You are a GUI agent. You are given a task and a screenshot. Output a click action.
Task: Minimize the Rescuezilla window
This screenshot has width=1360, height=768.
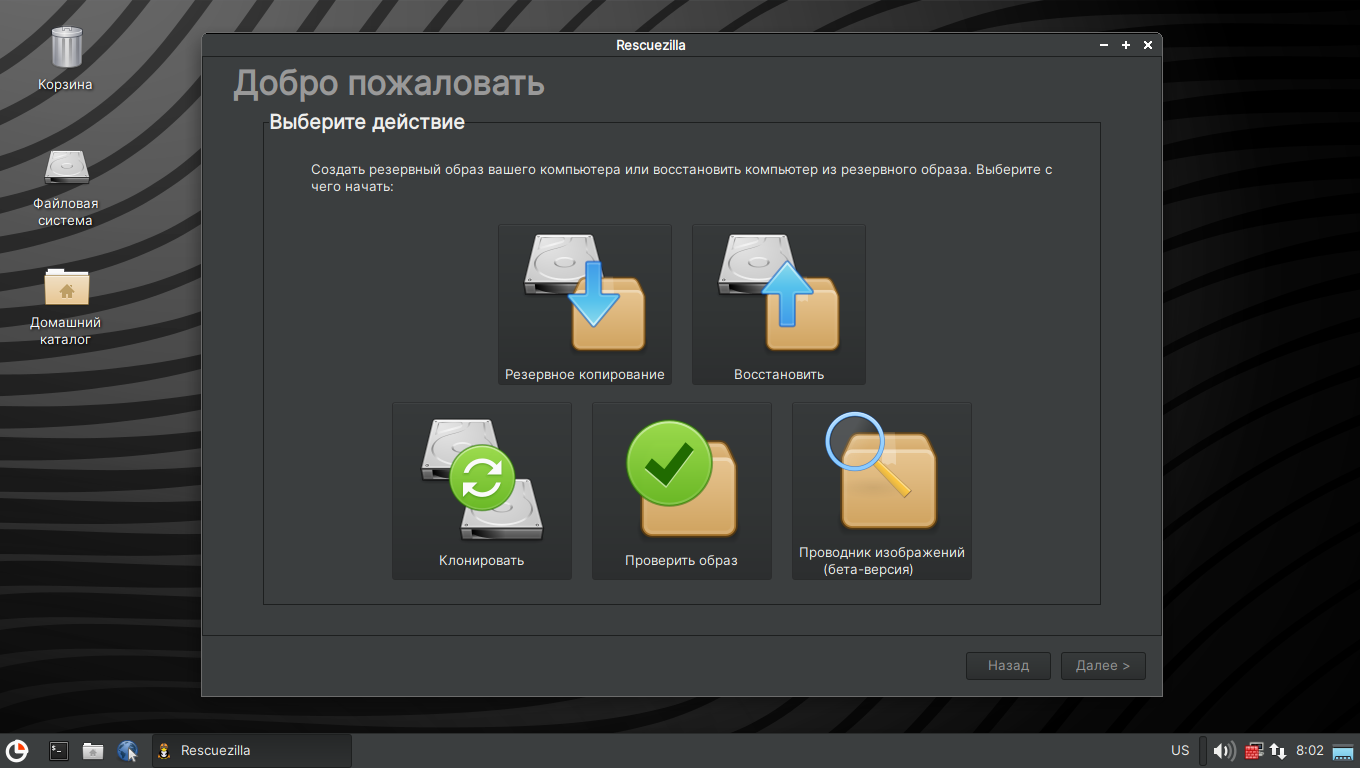click(1104, 45)
